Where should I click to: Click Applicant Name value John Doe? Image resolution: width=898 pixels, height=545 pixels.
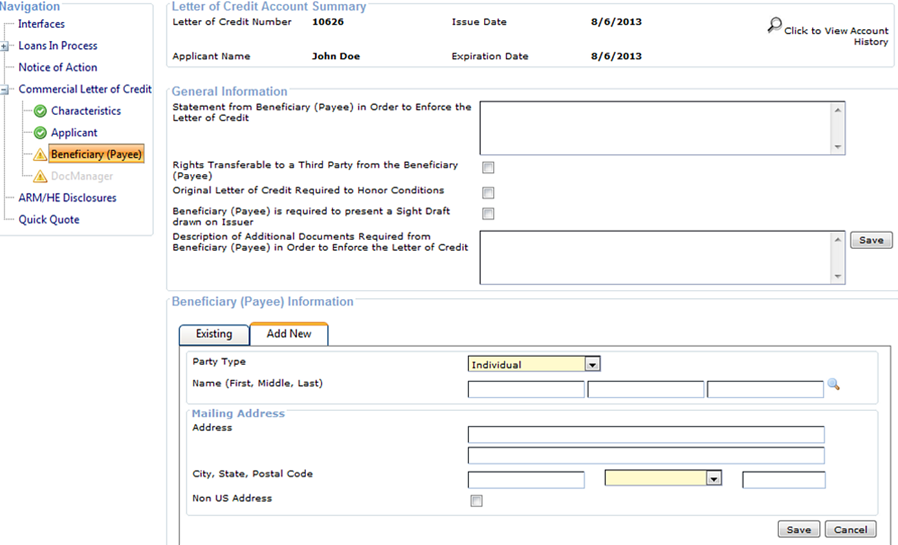(x=336, y=56)
